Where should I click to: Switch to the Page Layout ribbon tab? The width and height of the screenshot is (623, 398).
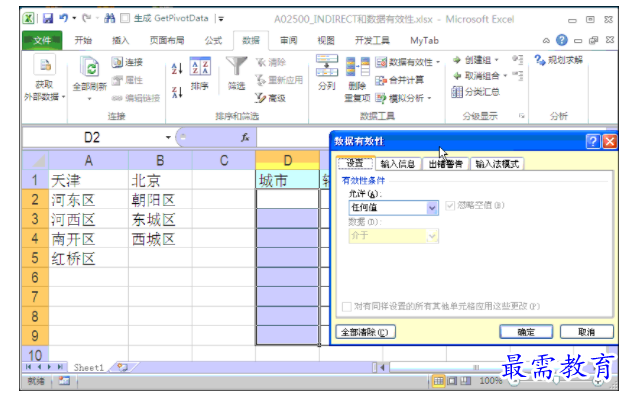point(167,40)
